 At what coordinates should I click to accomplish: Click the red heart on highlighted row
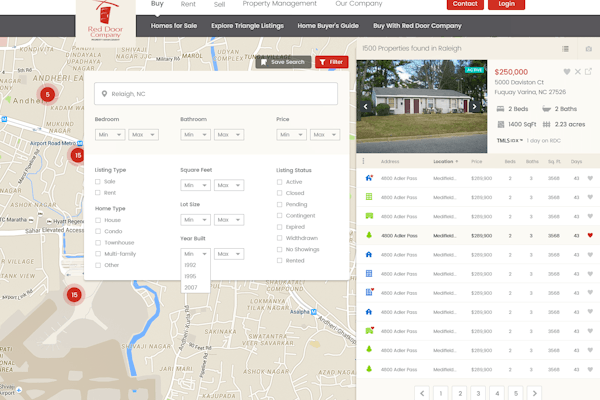(x=590, y=235)
